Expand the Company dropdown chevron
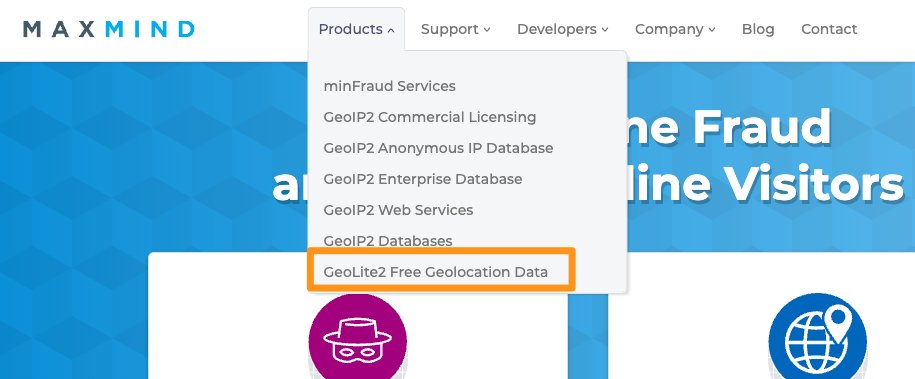This screenshot has width=915, height=379. [712, 30]
